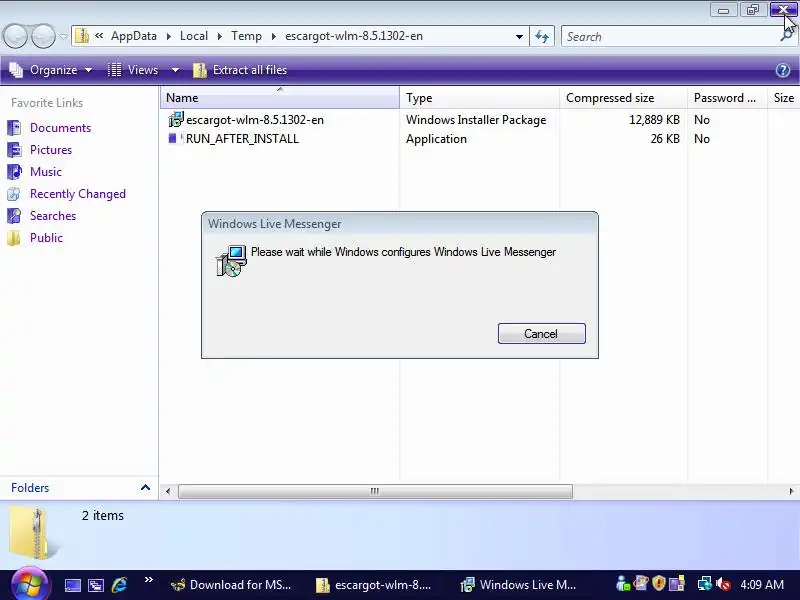Viewport: 800px width, 600px height.
Task: Select the RUN_AFTER_INSTALL application file
Action: point(242,139)
